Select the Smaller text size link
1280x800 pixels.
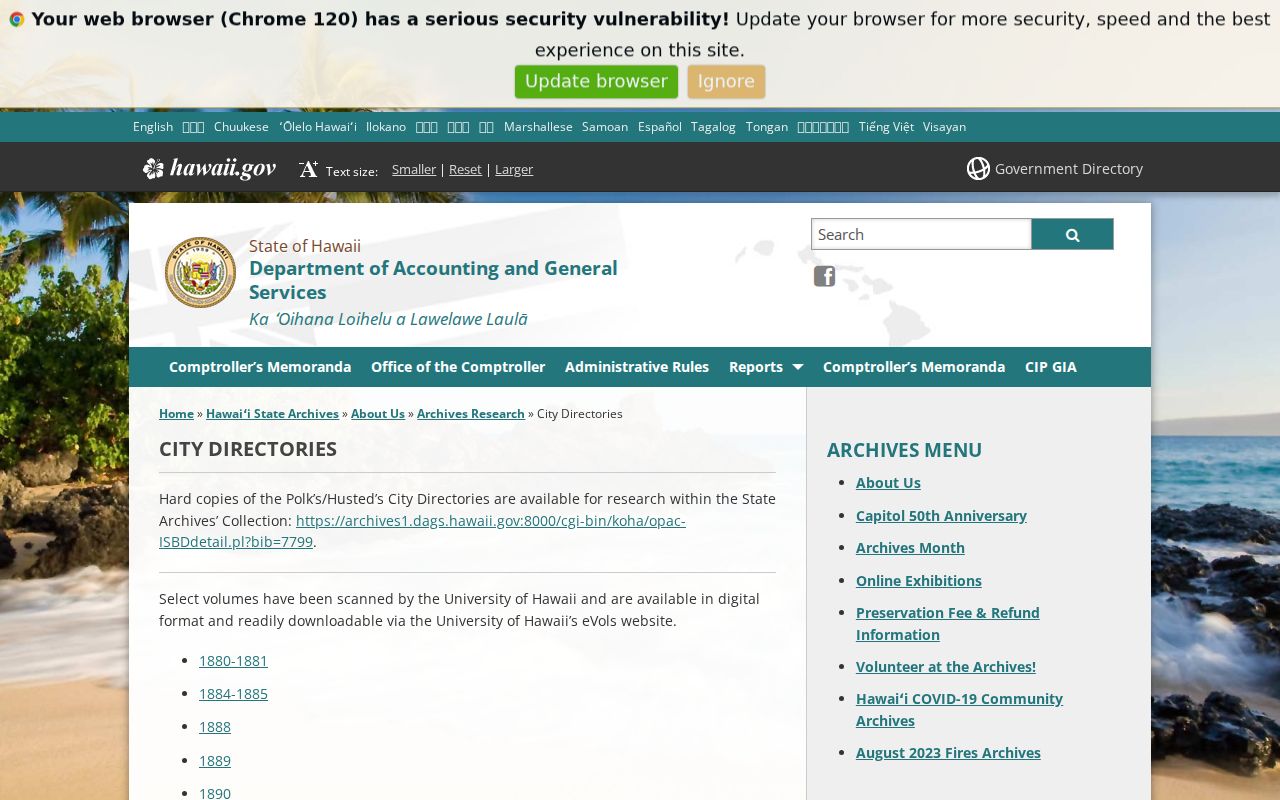[x=414, y=169]
